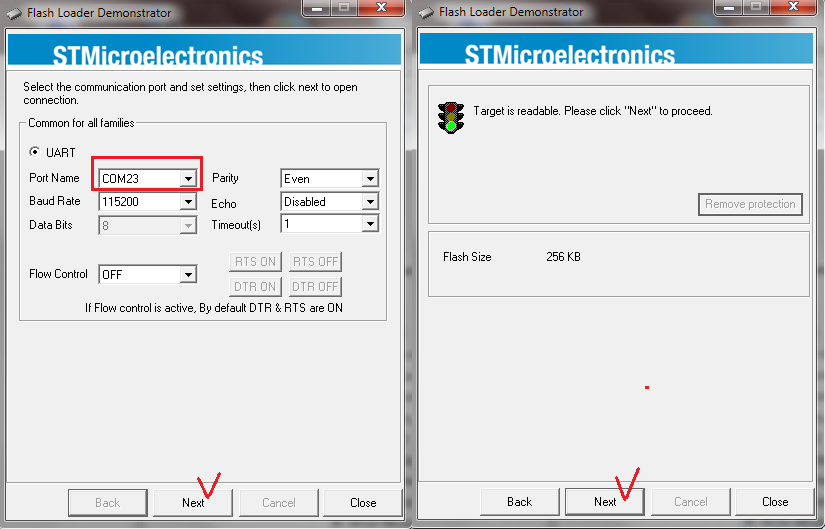This screenshot has width=825, height=529.
Task: Click Close button in the Flash Size window
Action: click(775, 502)
